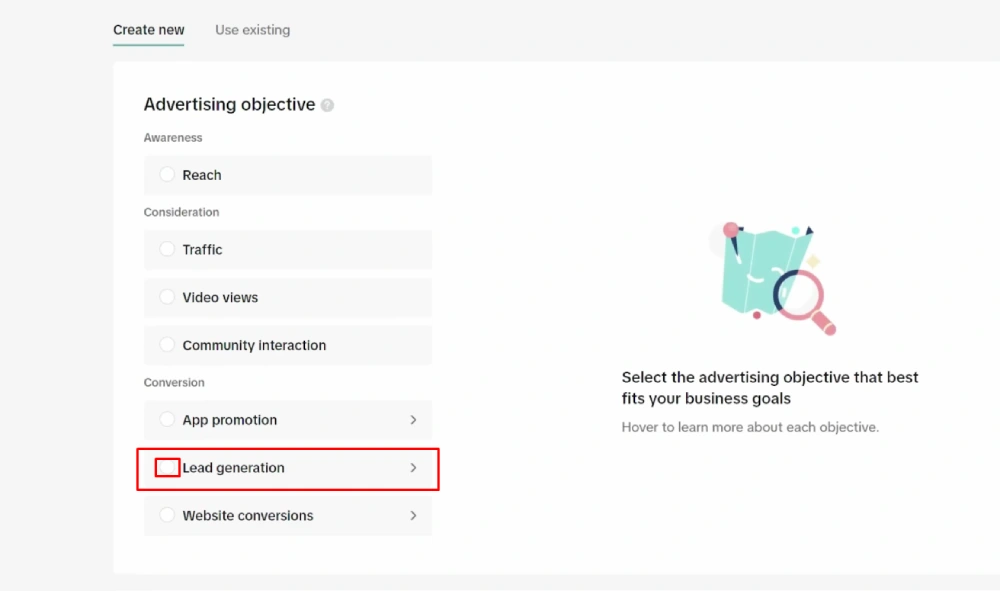The width and height of the screenshot is (1000, 591).
Task: Expand the Website conversions chevron arrow
Action: click(x=413, y=515)
